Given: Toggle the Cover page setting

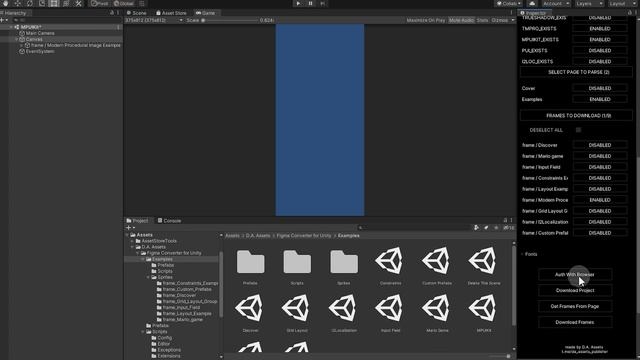Looking at the screenshot, I should (600, 88).
